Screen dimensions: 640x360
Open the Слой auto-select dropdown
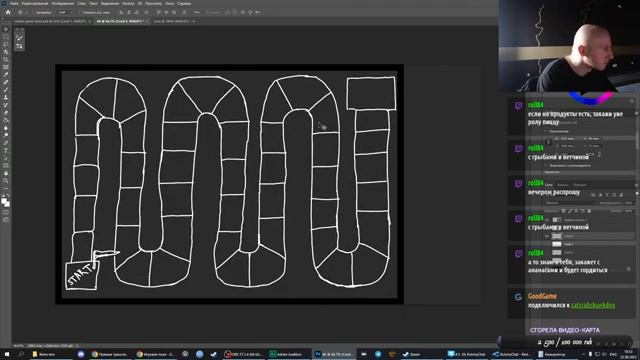65,12
